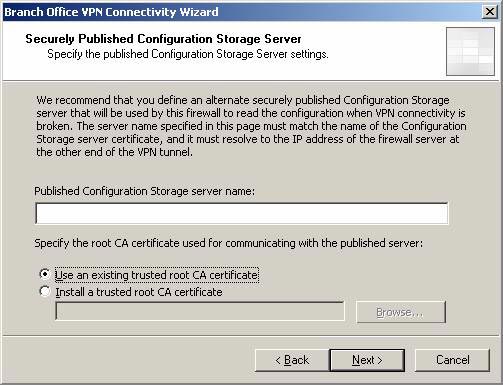The width and height of the screenshot is (503, 385).
Task: Click the certificate file path field
Action: tap(200, 311)
